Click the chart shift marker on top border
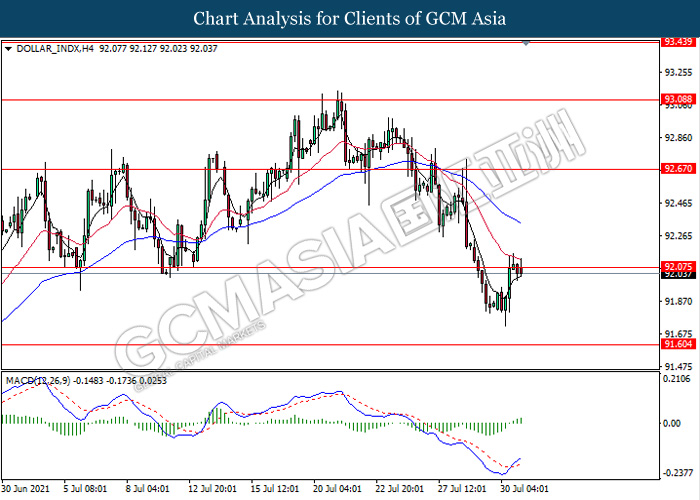This screenshot has height=500, width=700. coord(527,43)
